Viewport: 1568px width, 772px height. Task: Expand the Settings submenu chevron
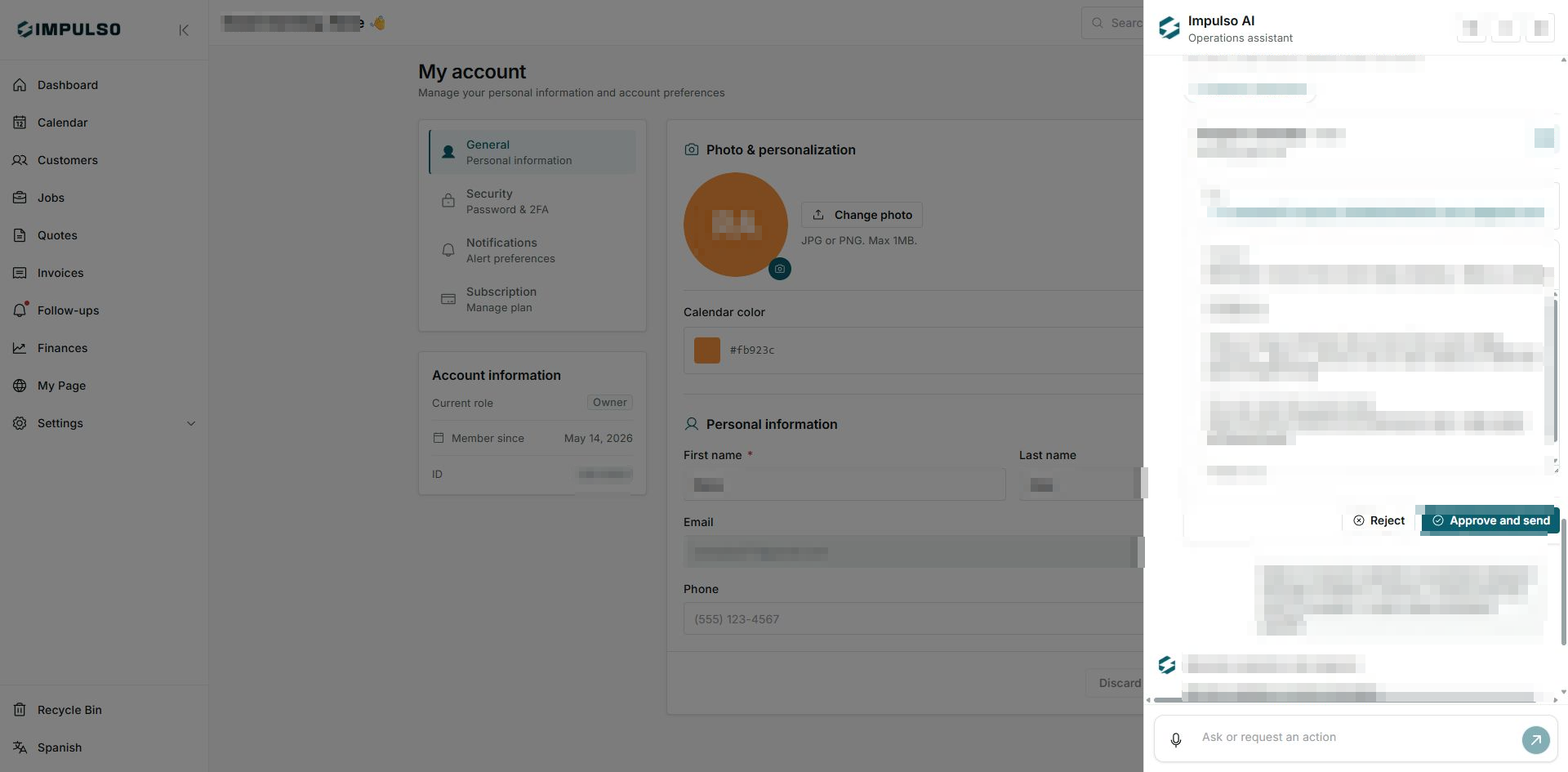191,423
